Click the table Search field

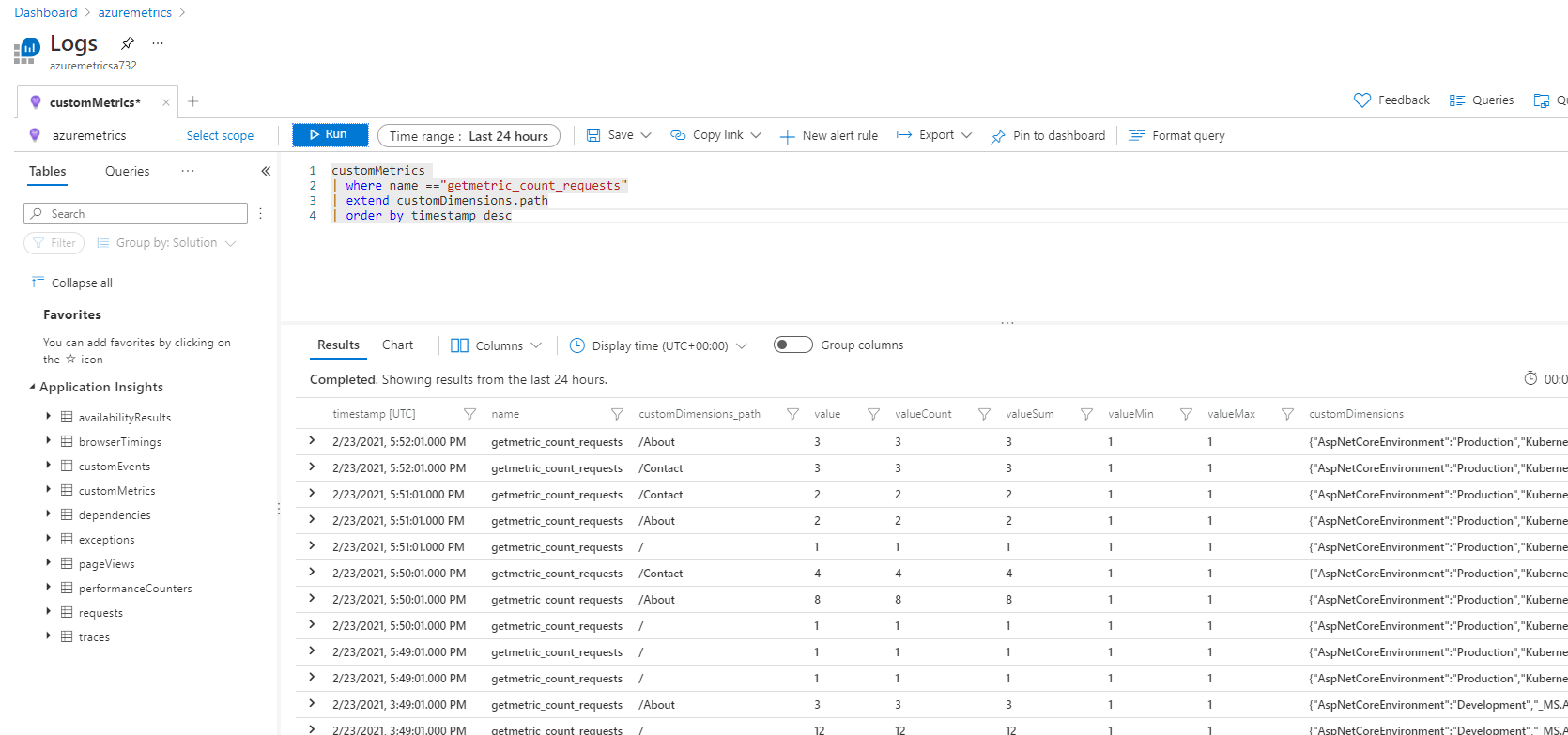coord(135,214)
